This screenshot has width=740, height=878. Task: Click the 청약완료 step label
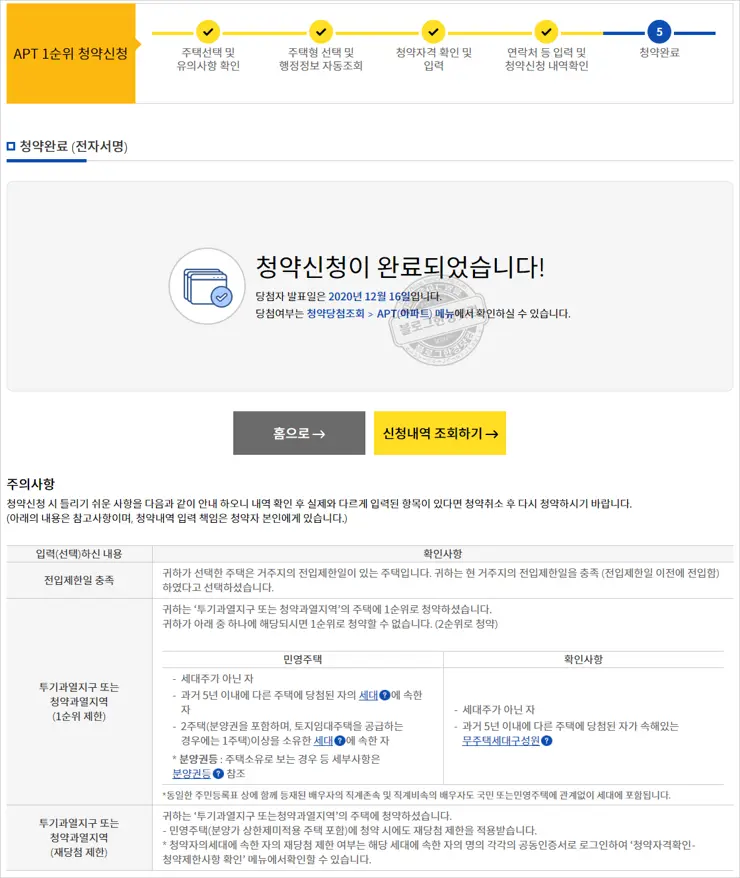pos(659,53)
